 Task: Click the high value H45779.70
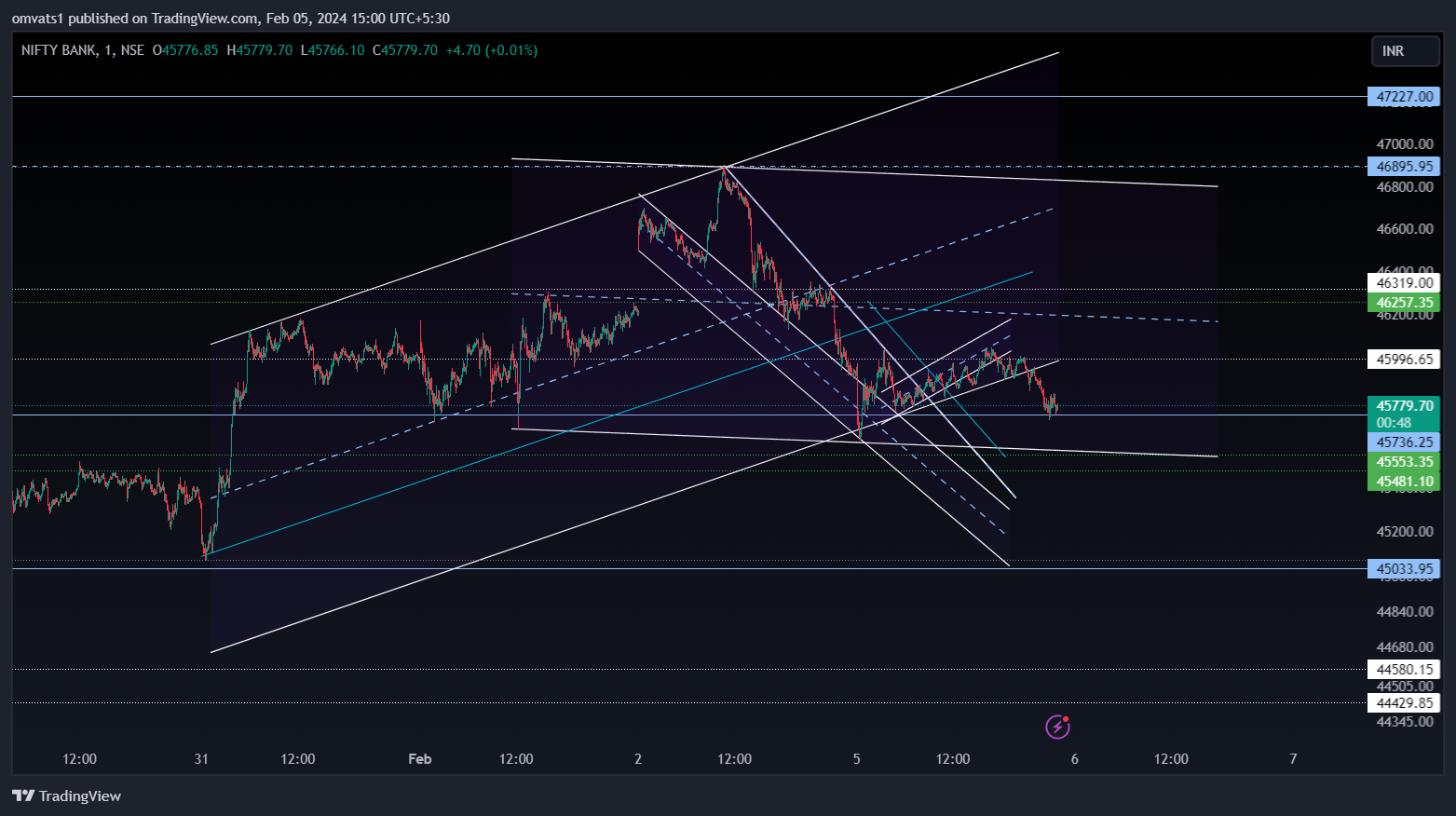pyautogui.click(x=259, y=50)
